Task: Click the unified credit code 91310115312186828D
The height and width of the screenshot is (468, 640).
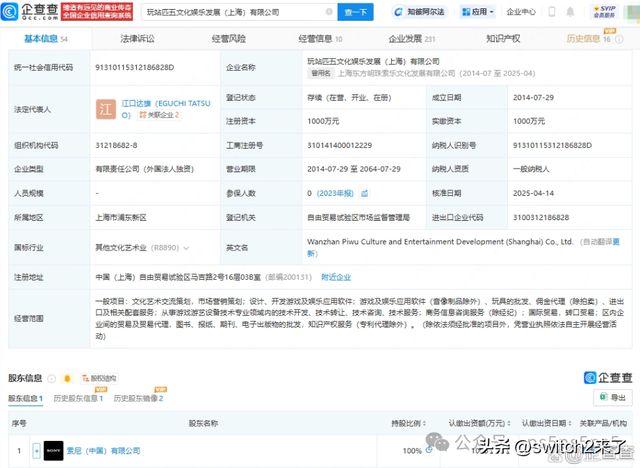Action: coord(135,67)
